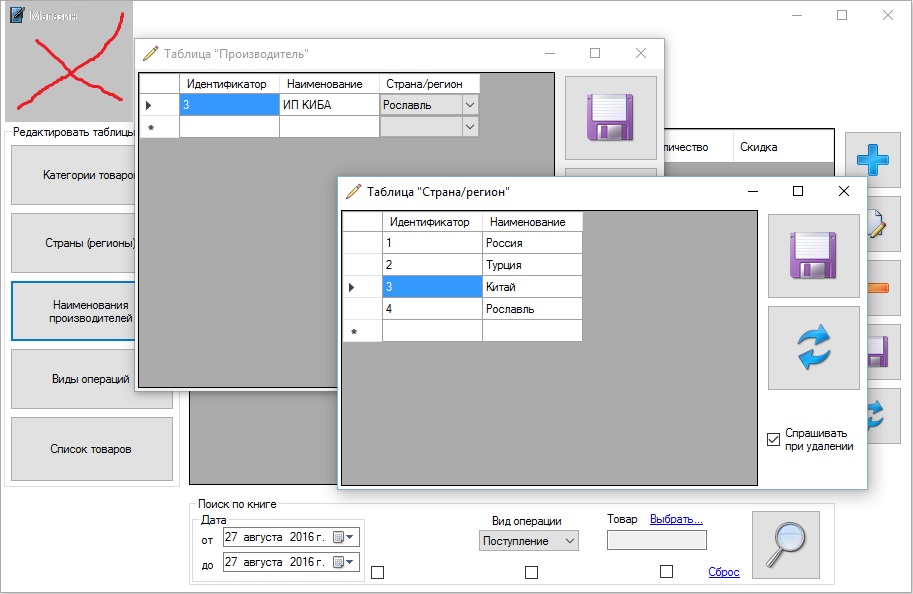This screenshot has height=594, width=913.
Task: Click Идентификатор column header in Страна/регион table
Action: pyautogui.click(x=432, y=222)
